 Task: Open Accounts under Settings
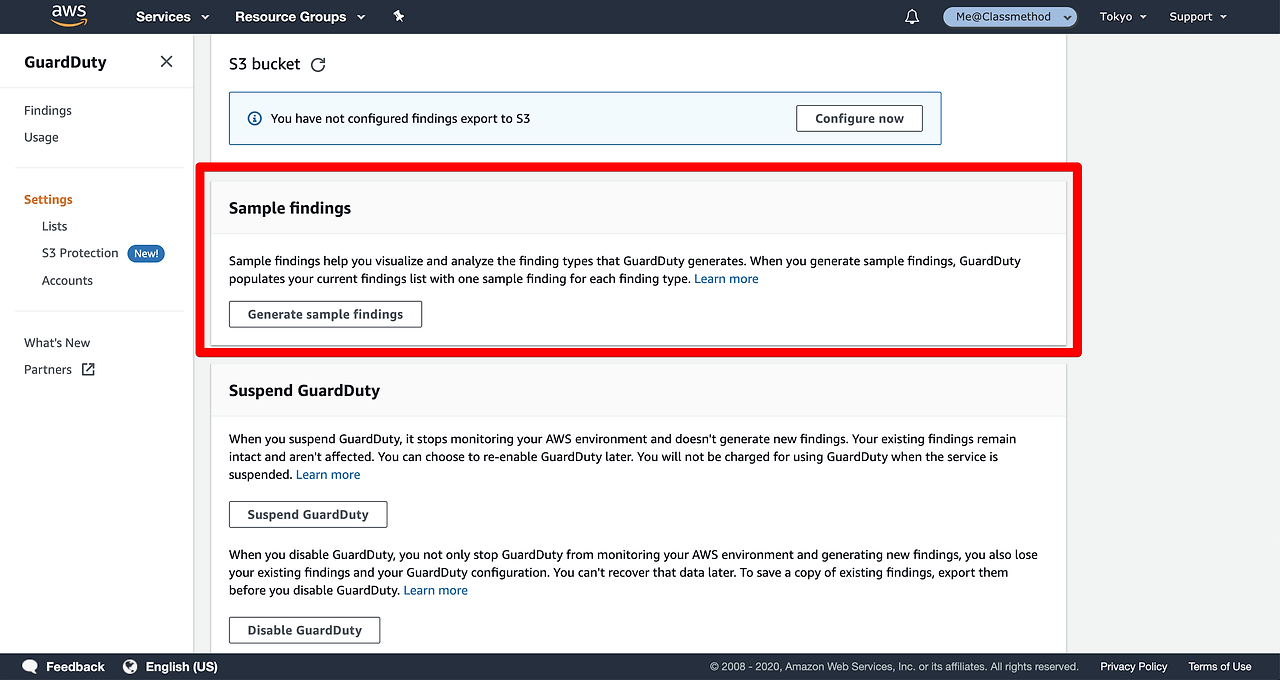67,281
